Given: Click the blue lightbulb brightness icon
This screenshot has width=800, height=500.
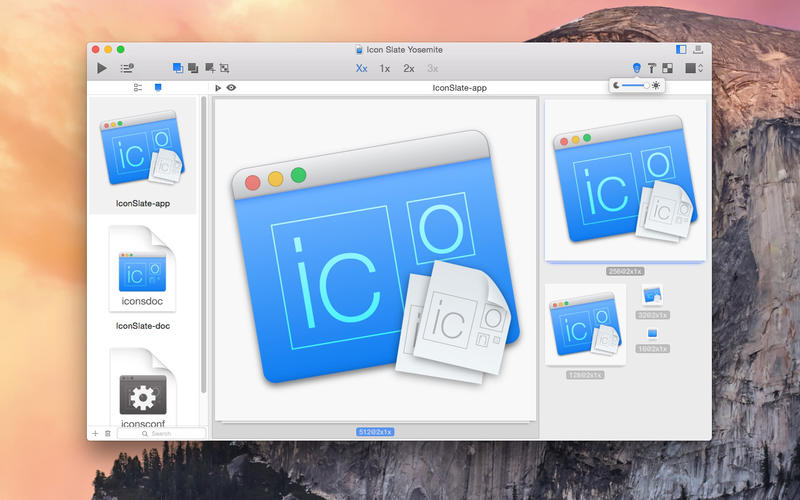Looking at the screenshot, I should pos(636,68).
